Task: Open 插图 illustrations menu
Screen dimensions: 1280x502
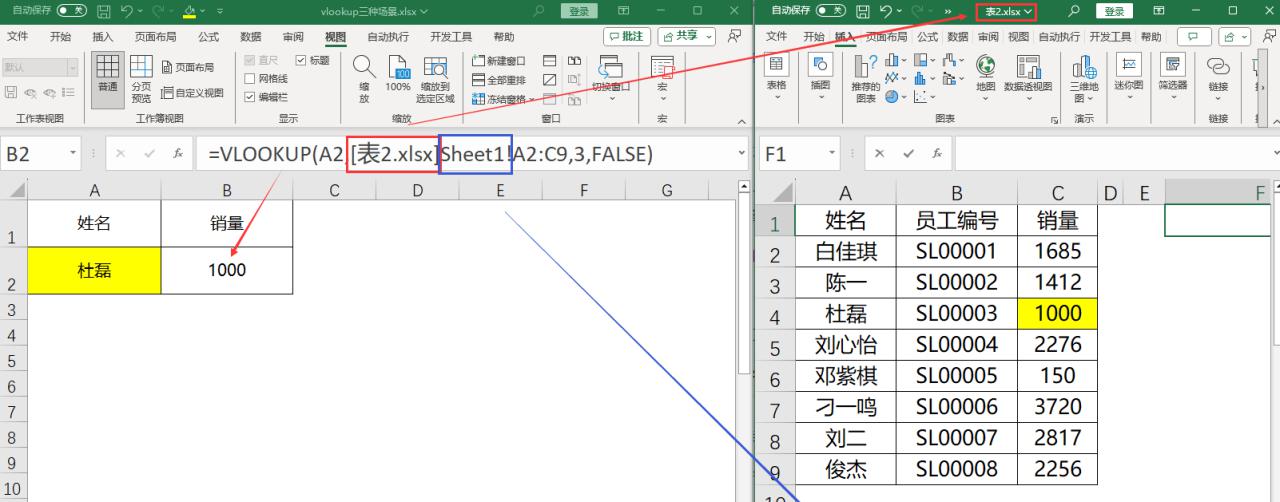Action: (821, 74)
